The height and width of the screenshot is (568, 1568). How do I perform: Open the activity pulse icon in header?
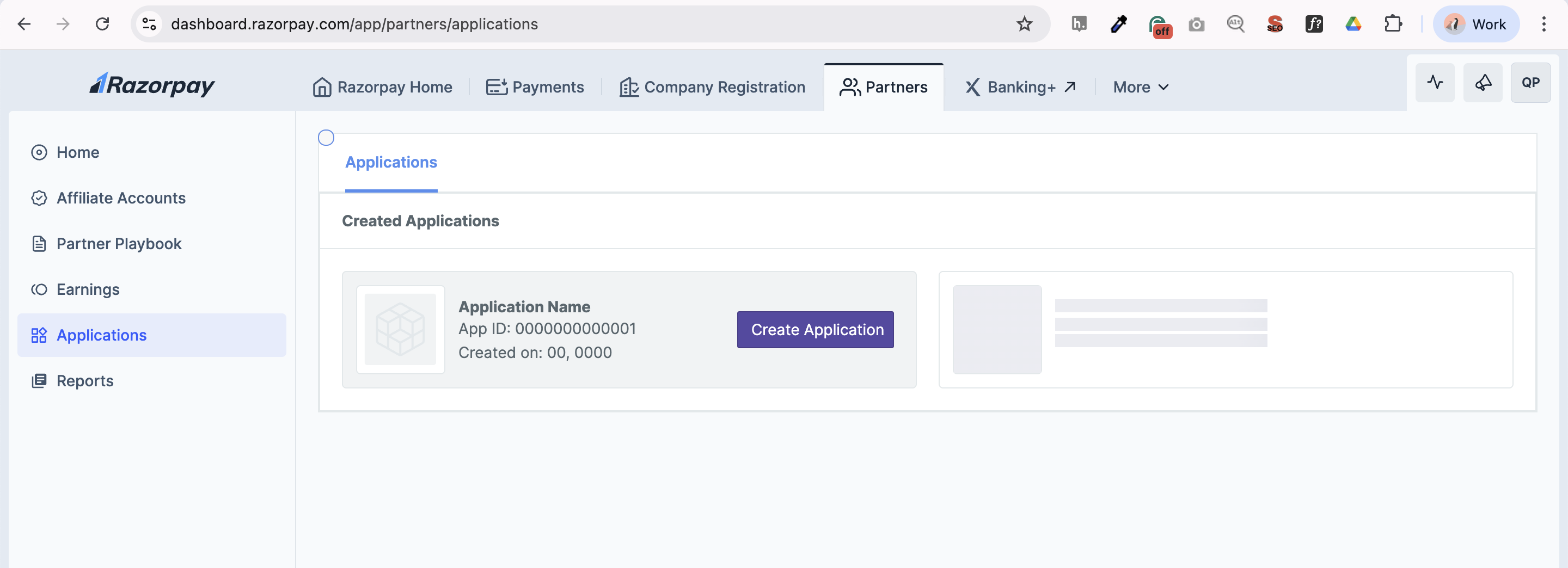pyautogui.click(x=1435, y=82)
